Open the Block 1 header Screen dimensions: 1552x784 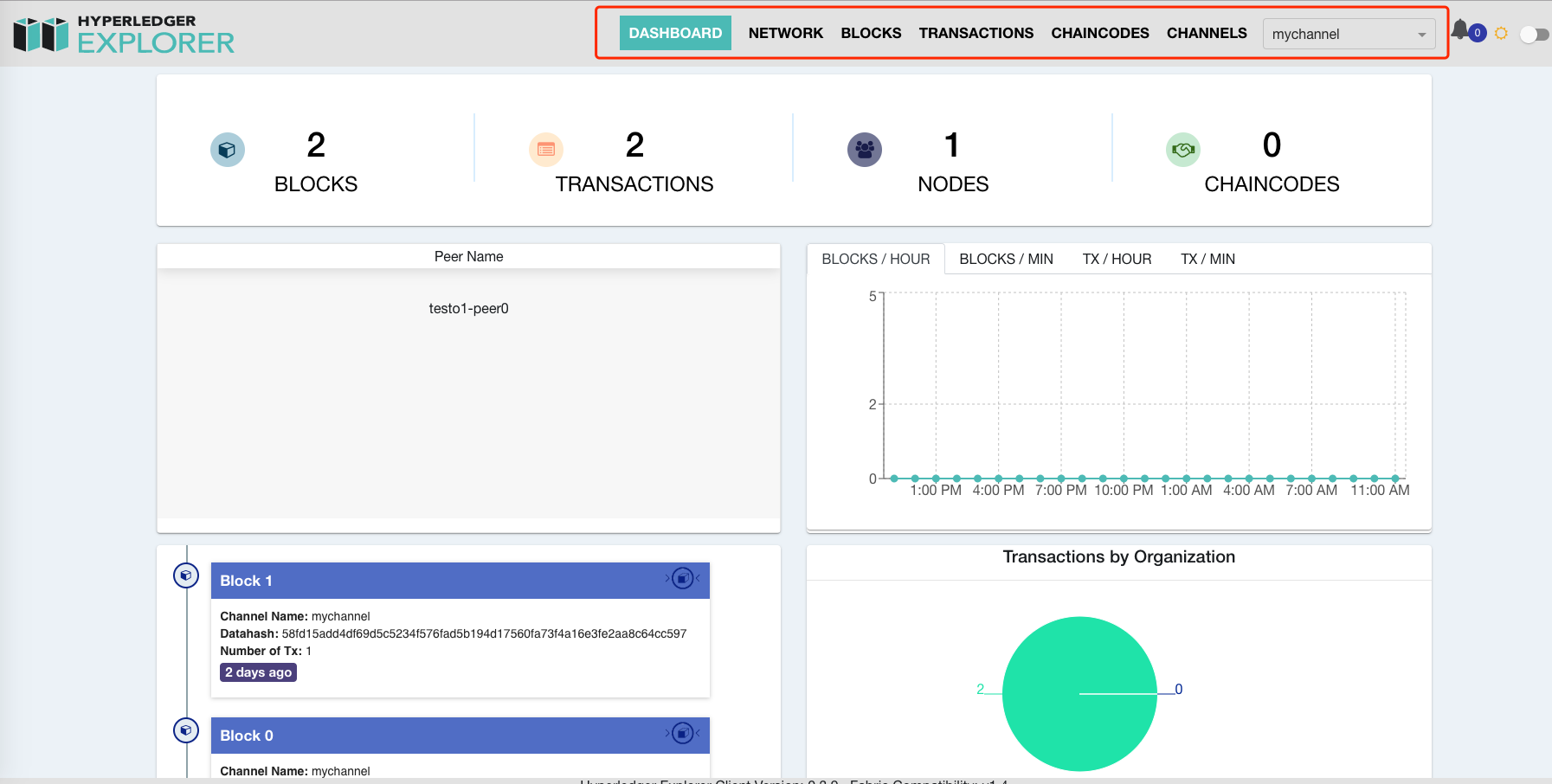(460, 581)
